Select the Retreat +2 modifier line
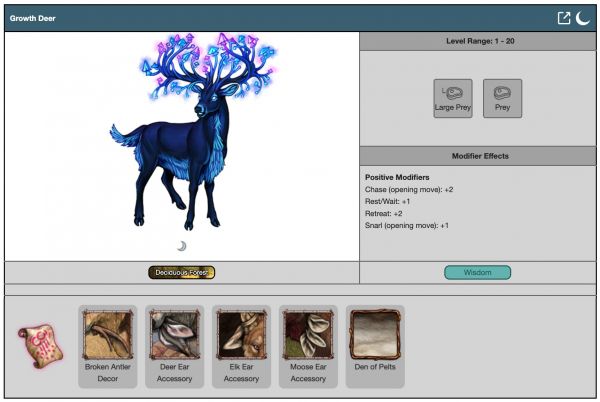600x402 pixels. coord(384,213)
